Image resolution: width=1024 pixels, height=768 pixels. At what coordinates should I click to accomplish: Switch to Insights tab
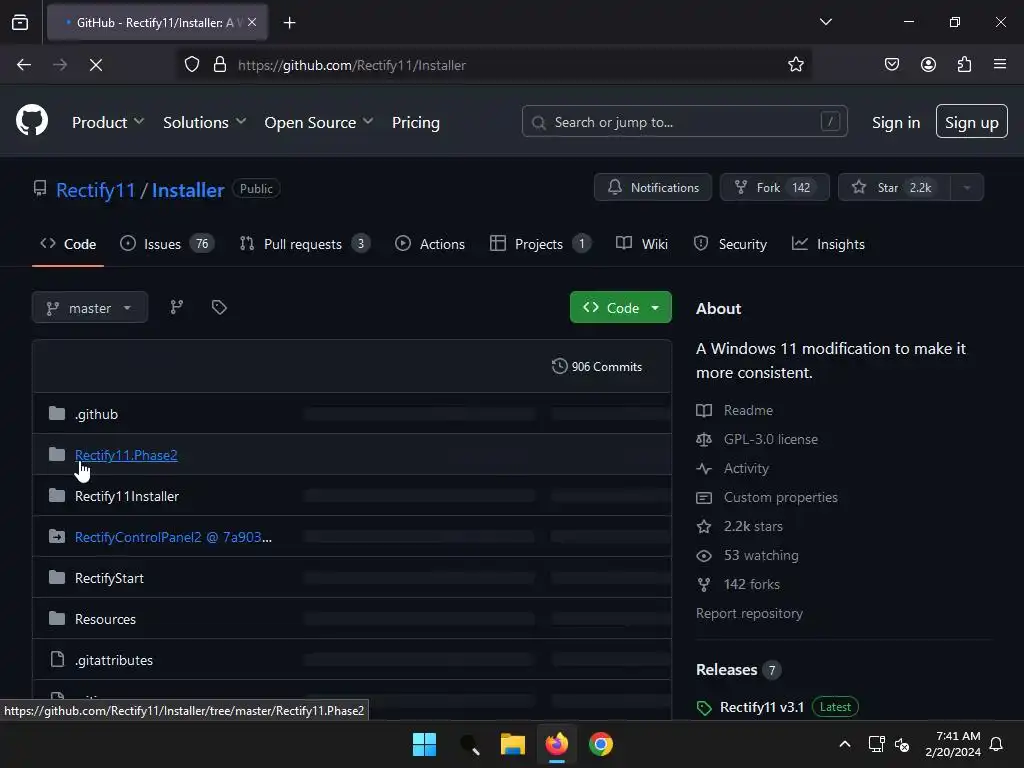tap(828, 244)
